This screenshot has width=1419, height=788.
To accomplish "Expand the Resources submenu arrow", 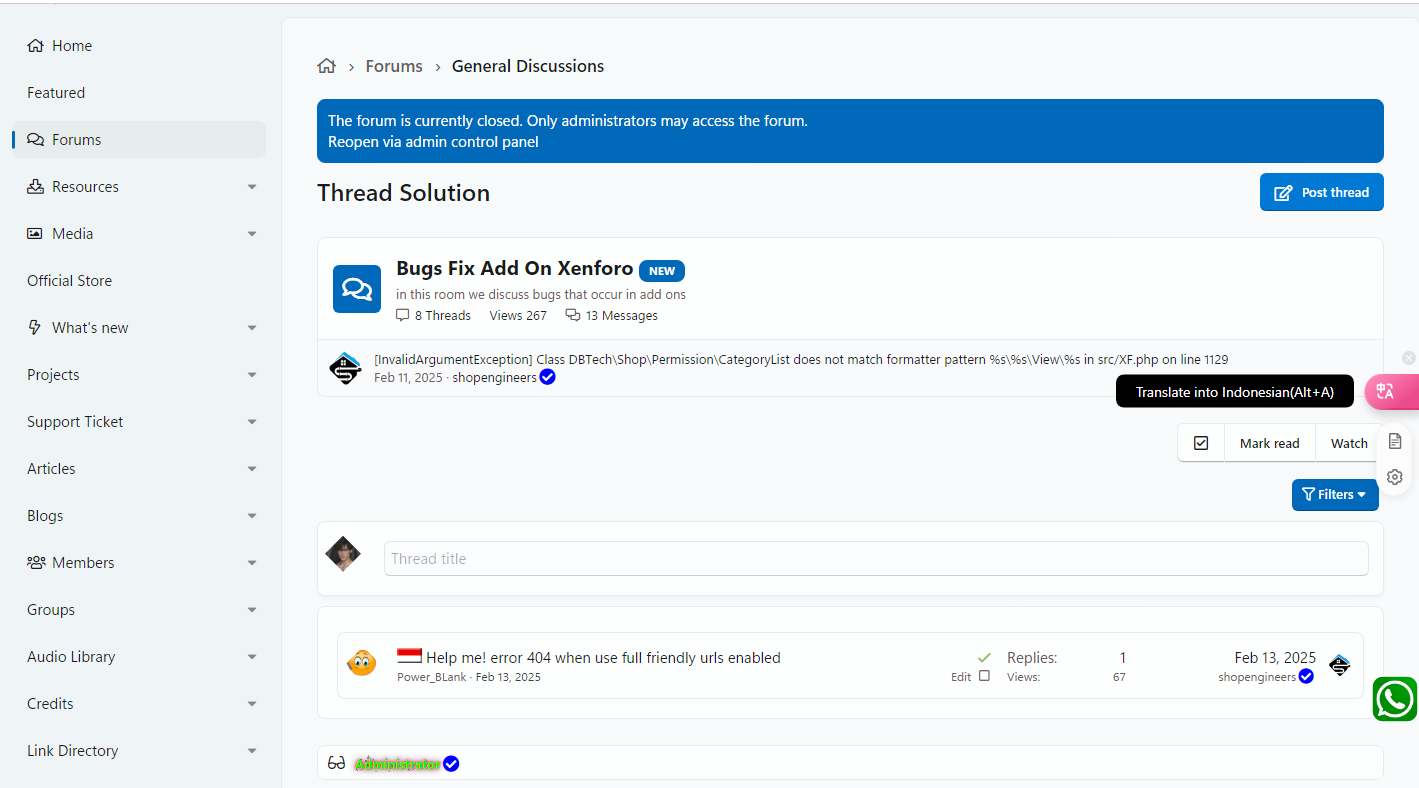I will [252, 187].
